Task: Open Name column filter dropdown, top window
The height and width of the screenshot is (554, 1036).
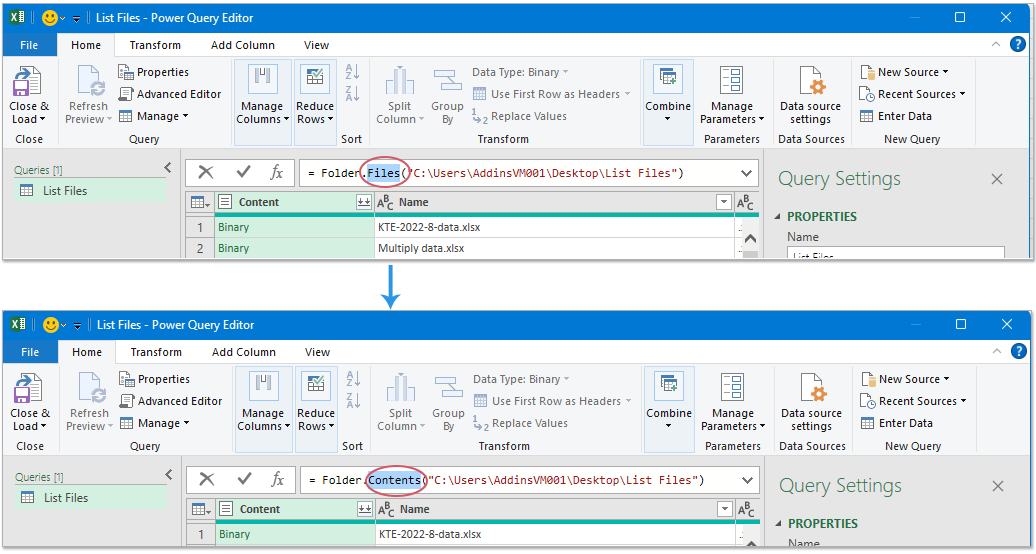Action: tap(724, 202)
